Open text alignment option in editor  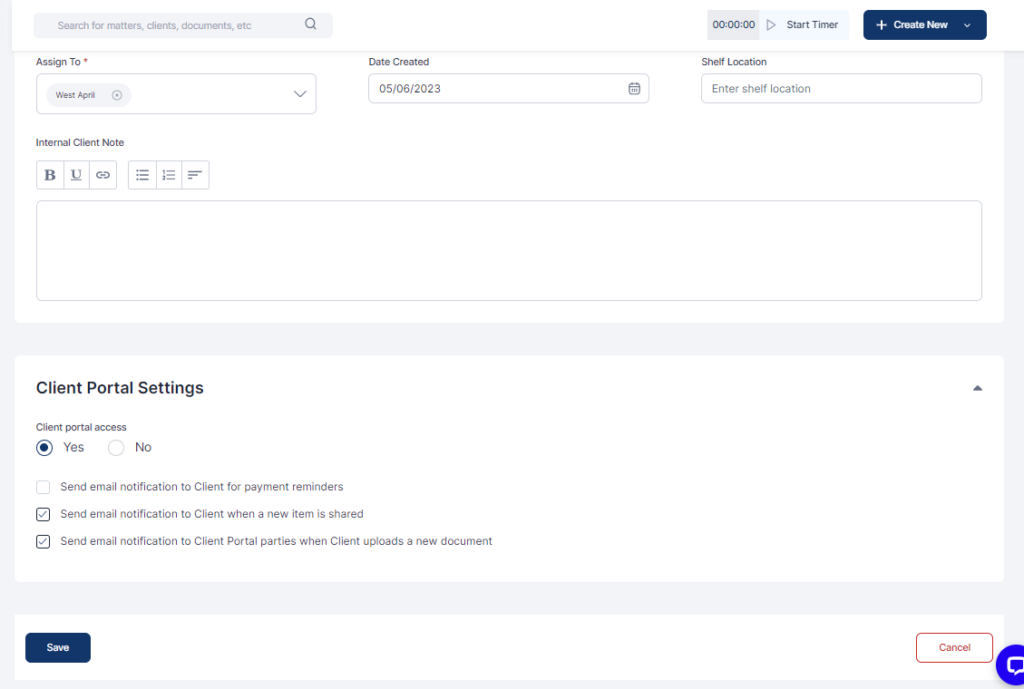[195, 175]
